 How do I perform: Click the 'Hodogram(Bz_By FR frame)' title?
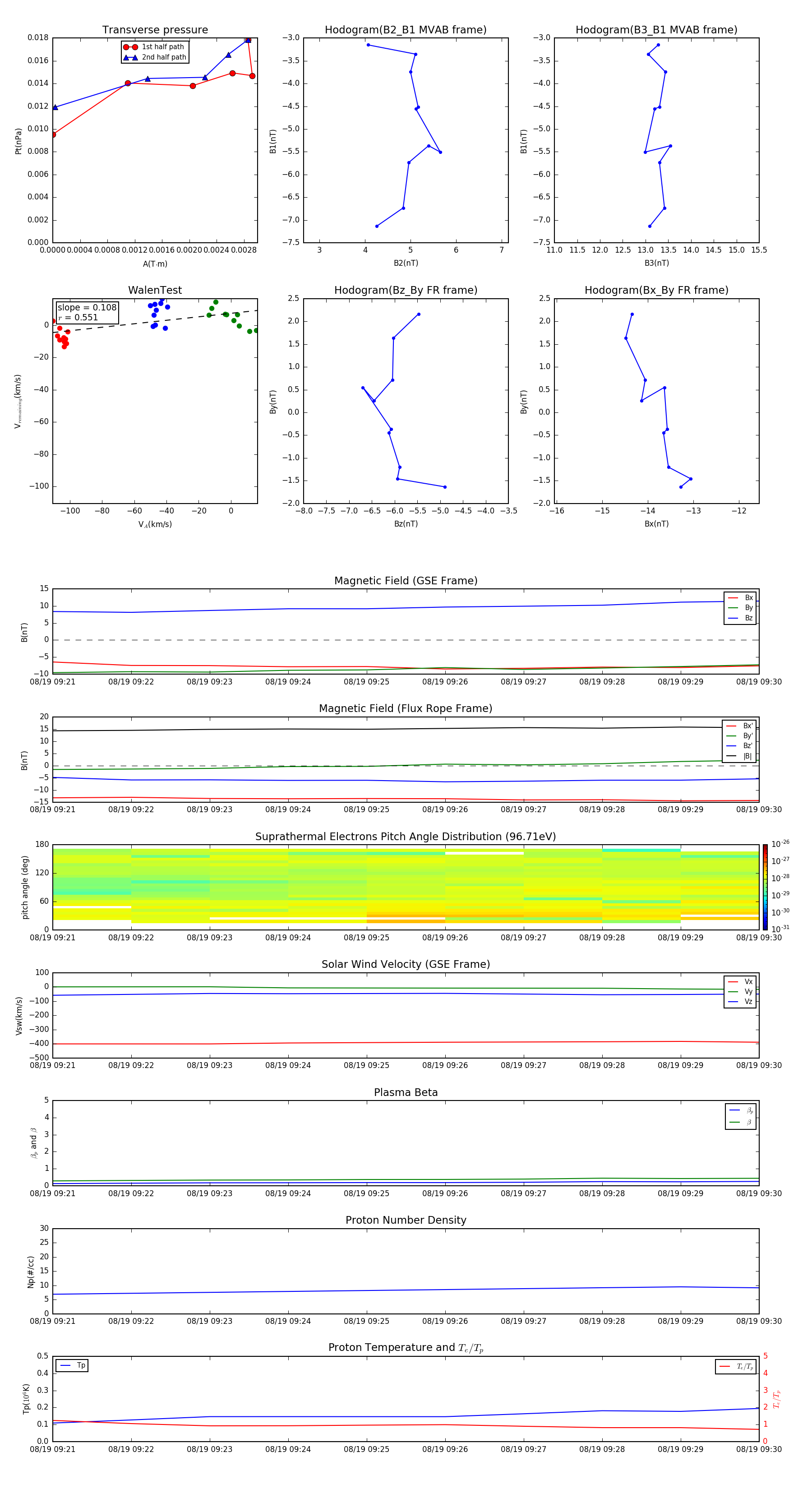[x=406, y=290]
